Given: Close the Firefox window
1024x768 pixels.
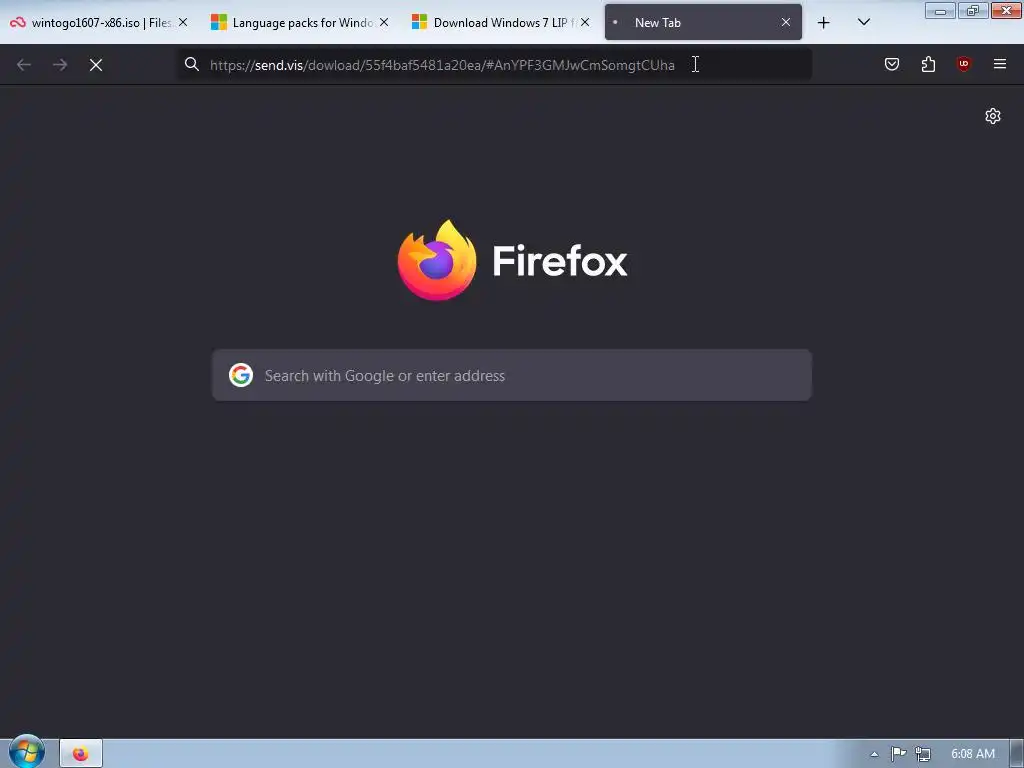Looking at the screenshot, I should point(1006,10).
